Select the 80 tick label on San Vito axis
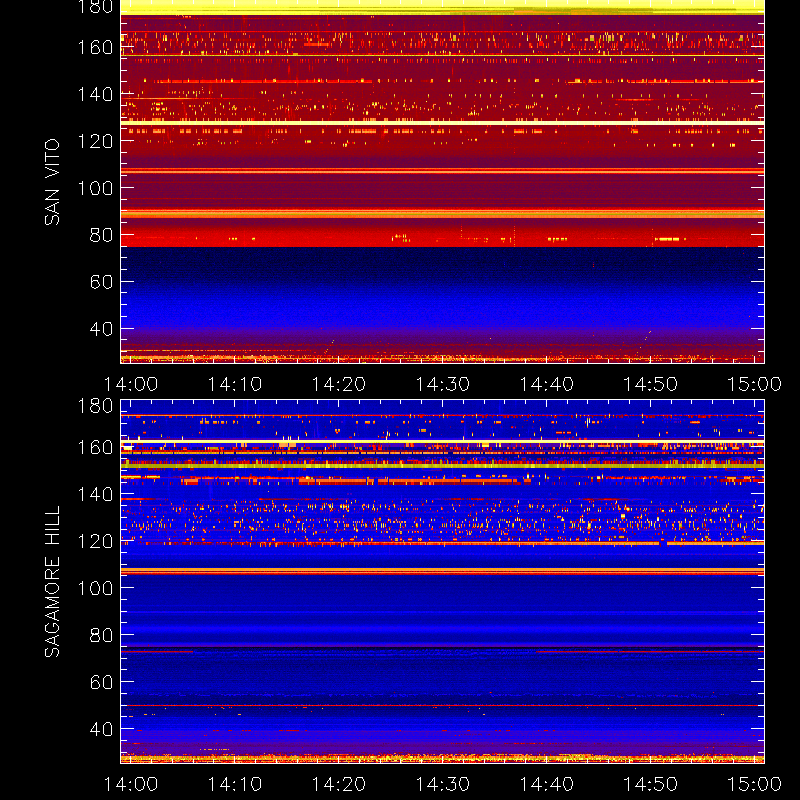This screenshot has width=800, height=800. 102,235
